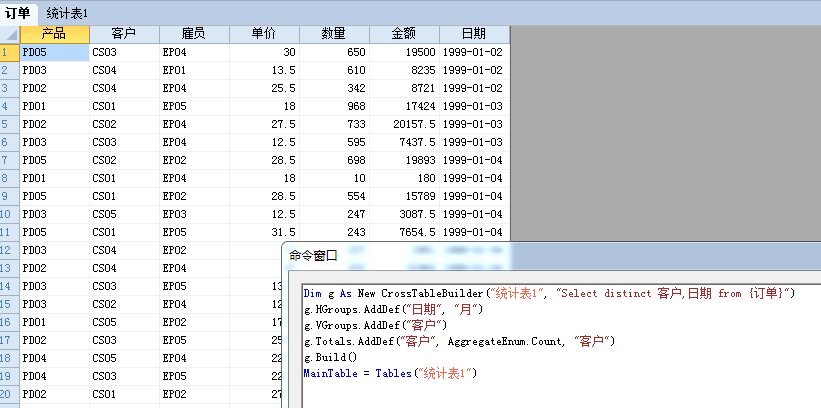
Task: Click the select-all corner of the table
Action: (x=10, y=35)
